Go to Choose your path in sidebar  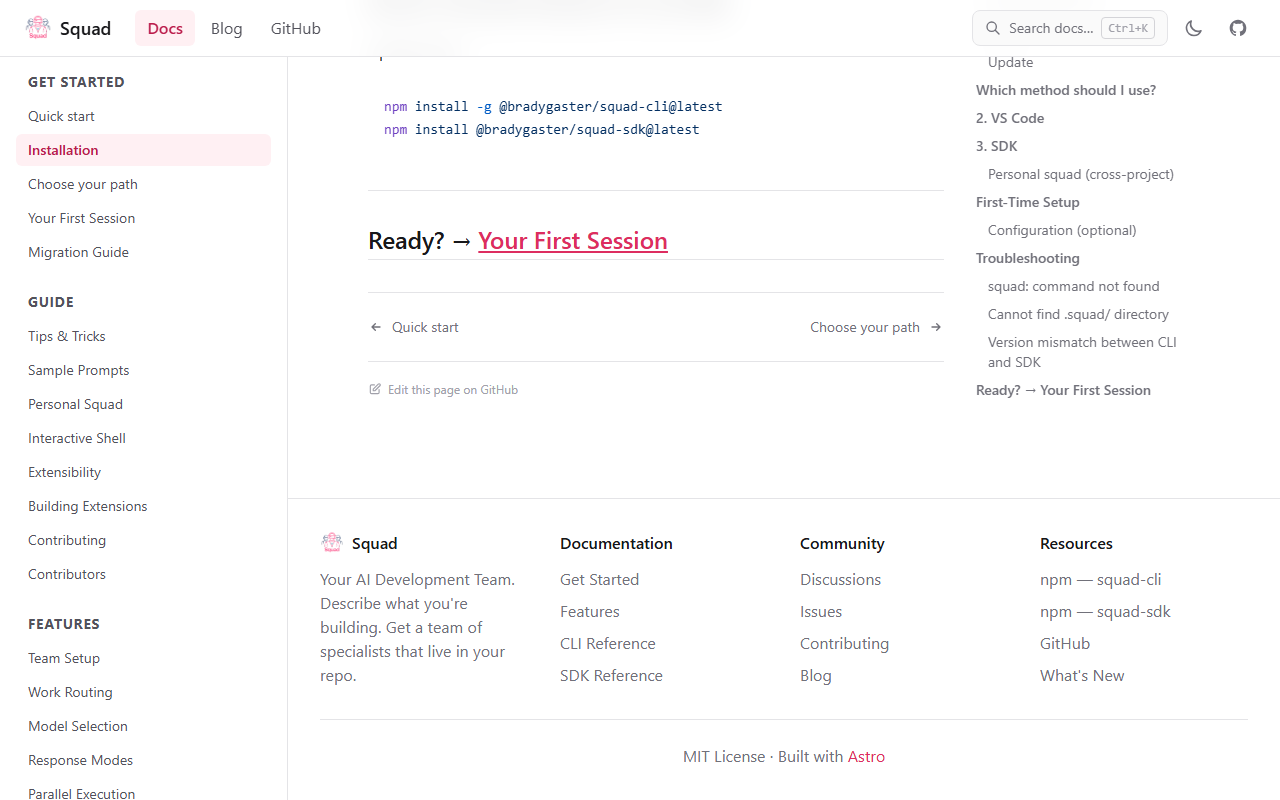coord(143,184)
